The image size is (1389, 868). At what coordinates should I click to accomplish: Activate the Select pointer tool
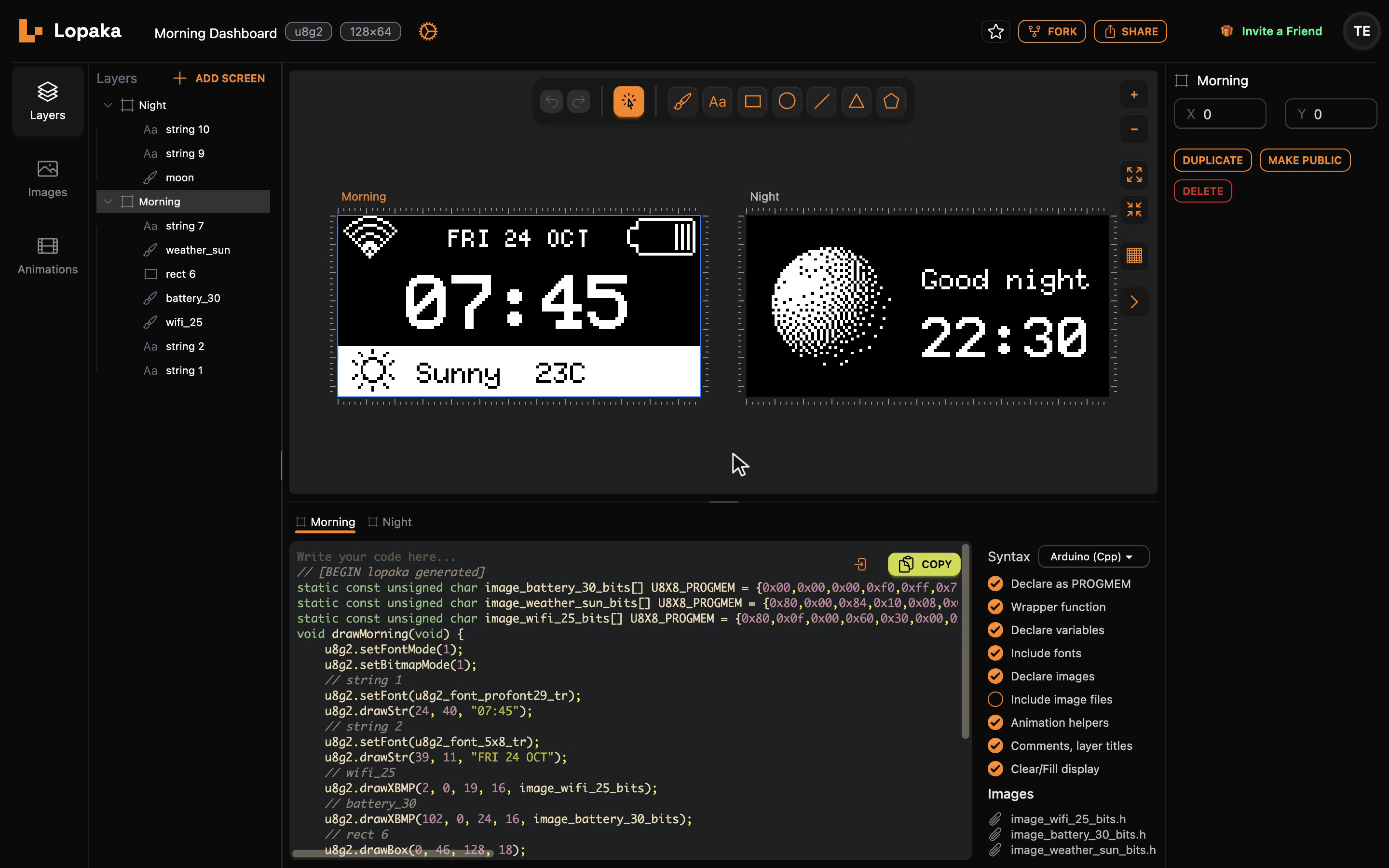[x=628, y=102]
